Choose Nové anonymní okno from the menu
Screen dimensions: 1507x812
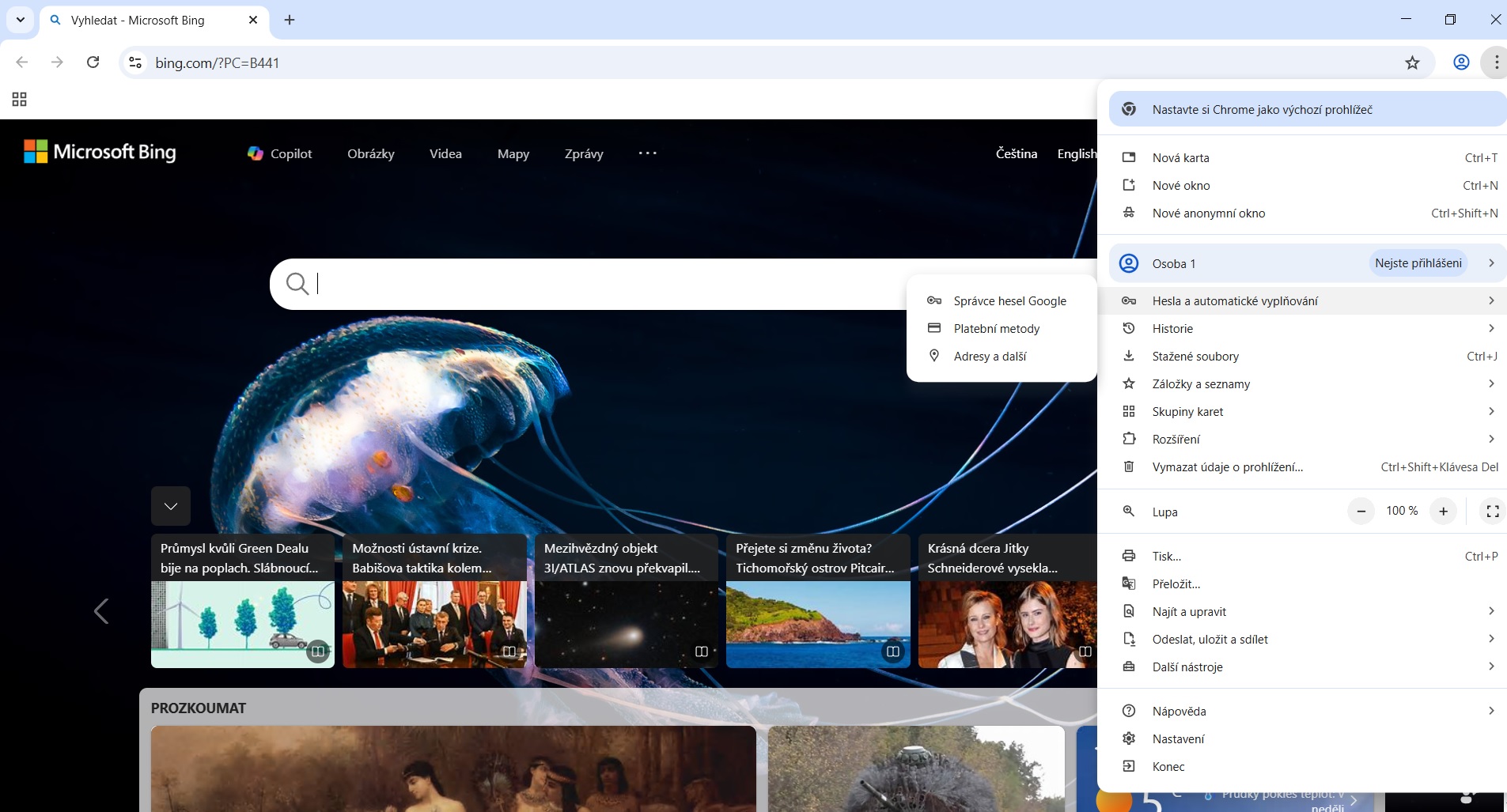(x=1208, y=213)
